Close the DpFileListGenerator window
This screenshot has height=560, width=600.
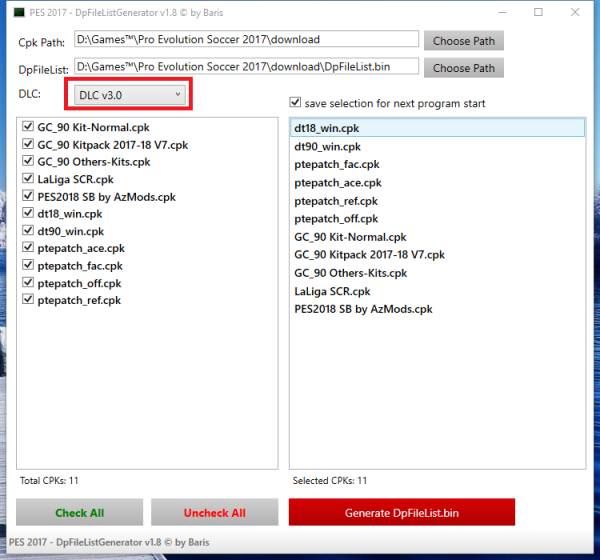point(575,12)
